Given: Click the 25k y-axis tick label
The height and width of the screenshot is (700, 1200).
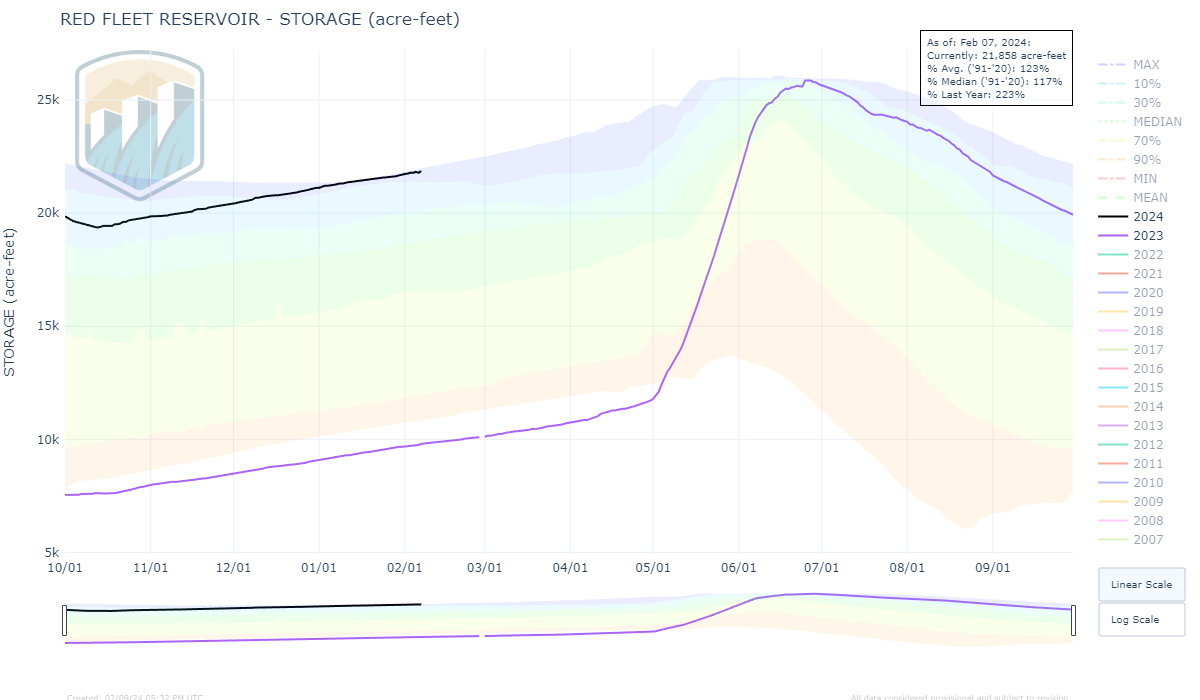Looking at the screenshot, I should coord(49,100).
